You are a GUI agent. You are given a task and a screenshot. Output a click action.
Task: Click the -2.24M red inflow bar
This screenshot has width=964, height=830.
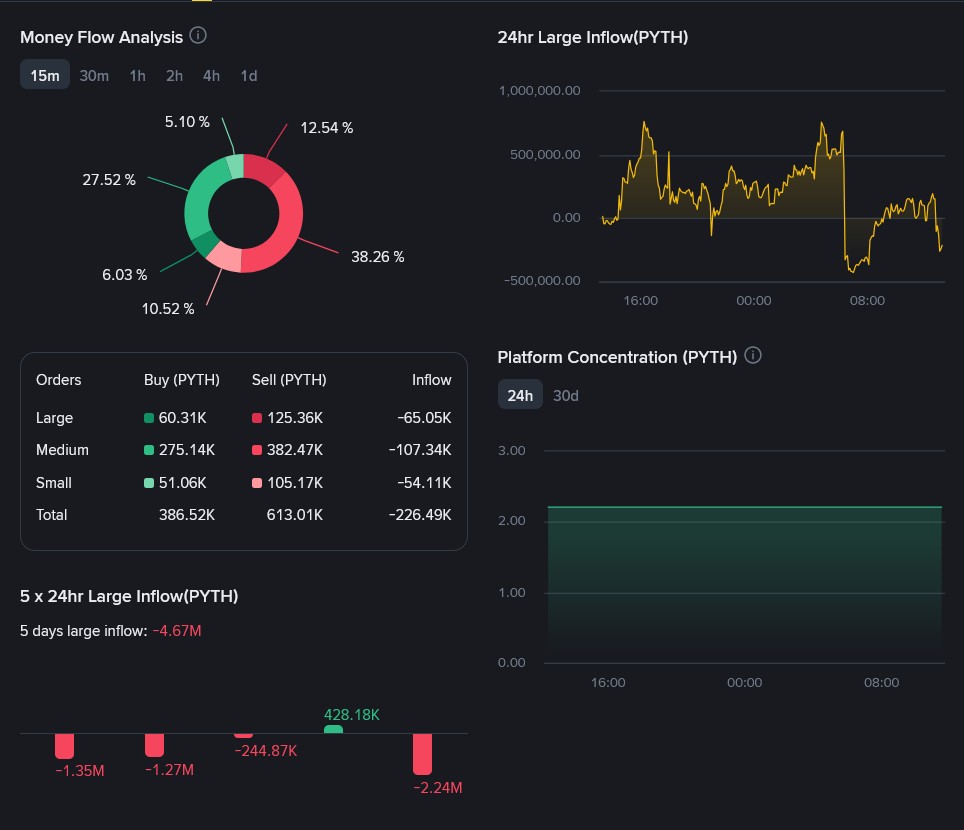[x=422, y=753]
